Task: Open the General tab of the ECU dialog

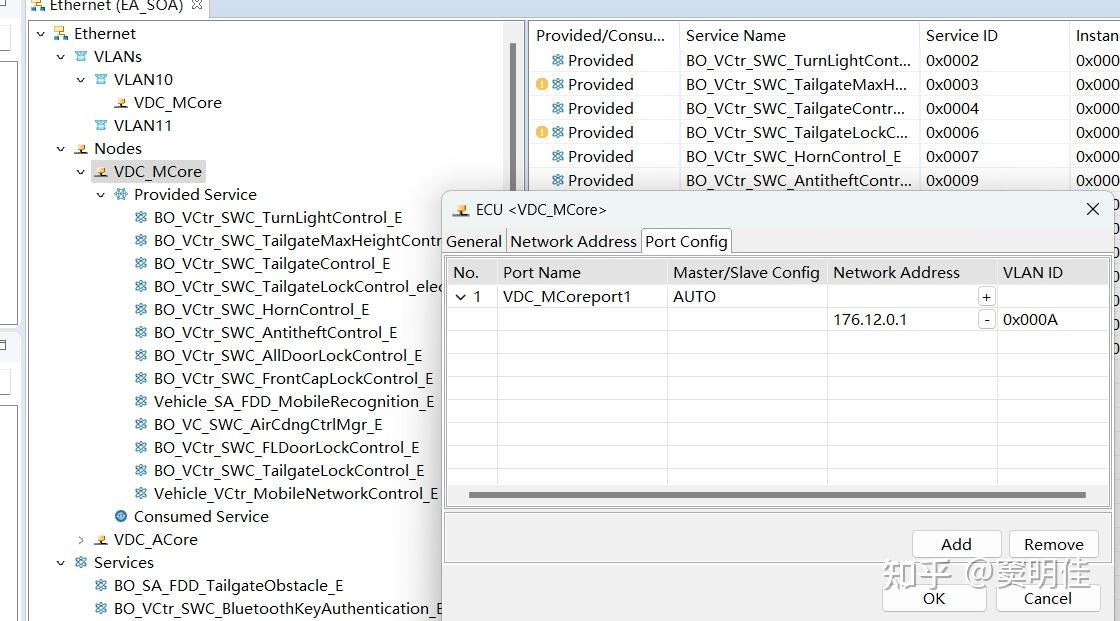Action: (474, 241)
